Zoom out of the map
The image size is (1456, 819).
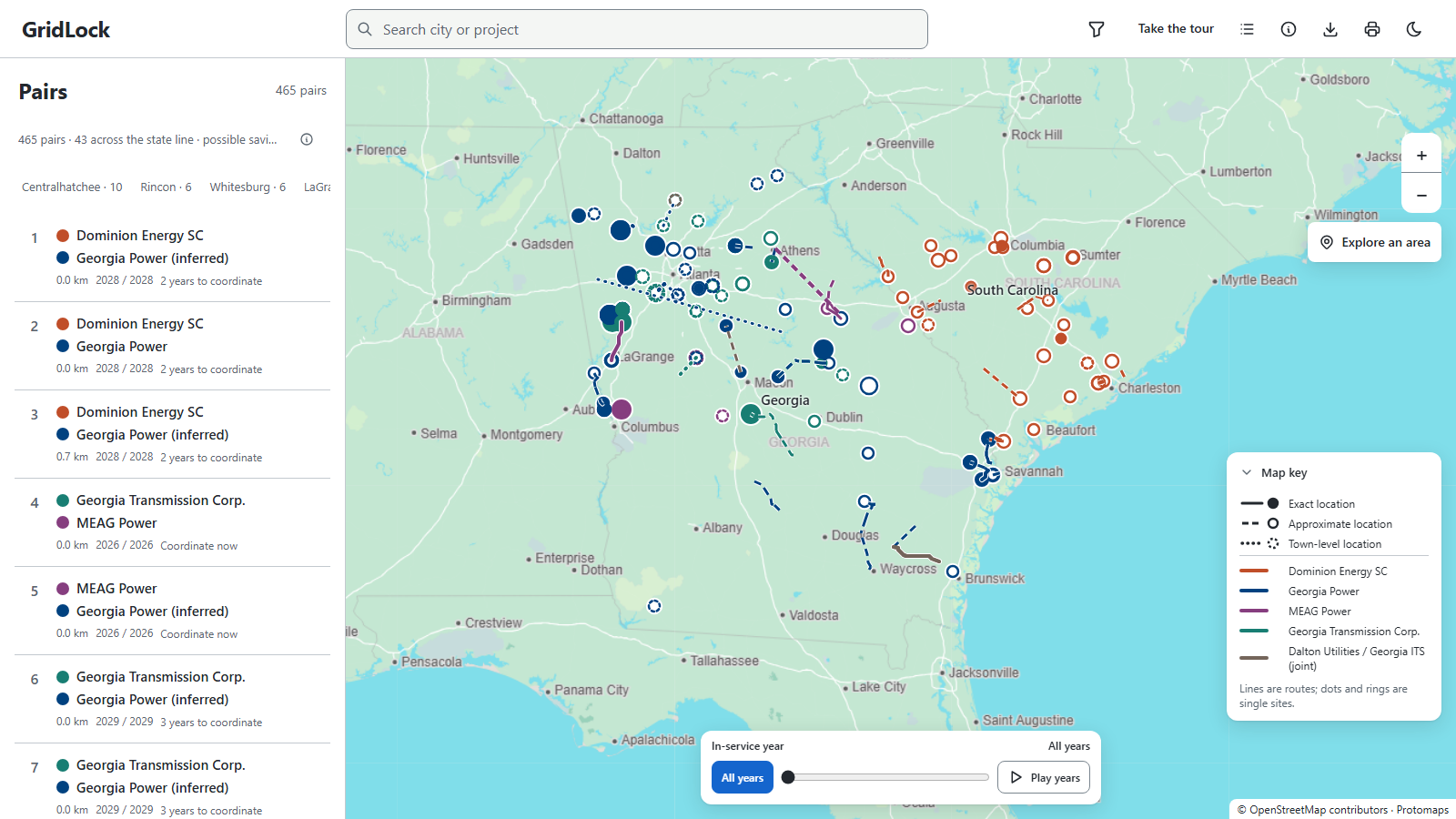[x=1421, y=196]
